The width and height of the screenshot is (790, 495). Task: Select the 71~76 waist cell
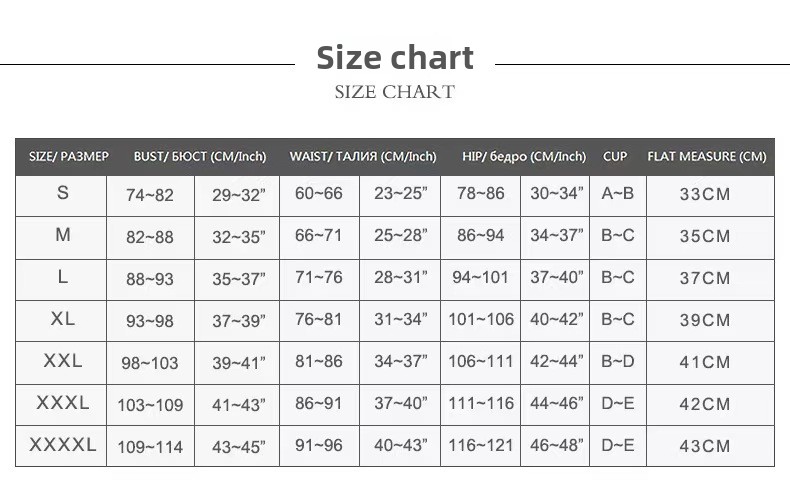[319, 278]
